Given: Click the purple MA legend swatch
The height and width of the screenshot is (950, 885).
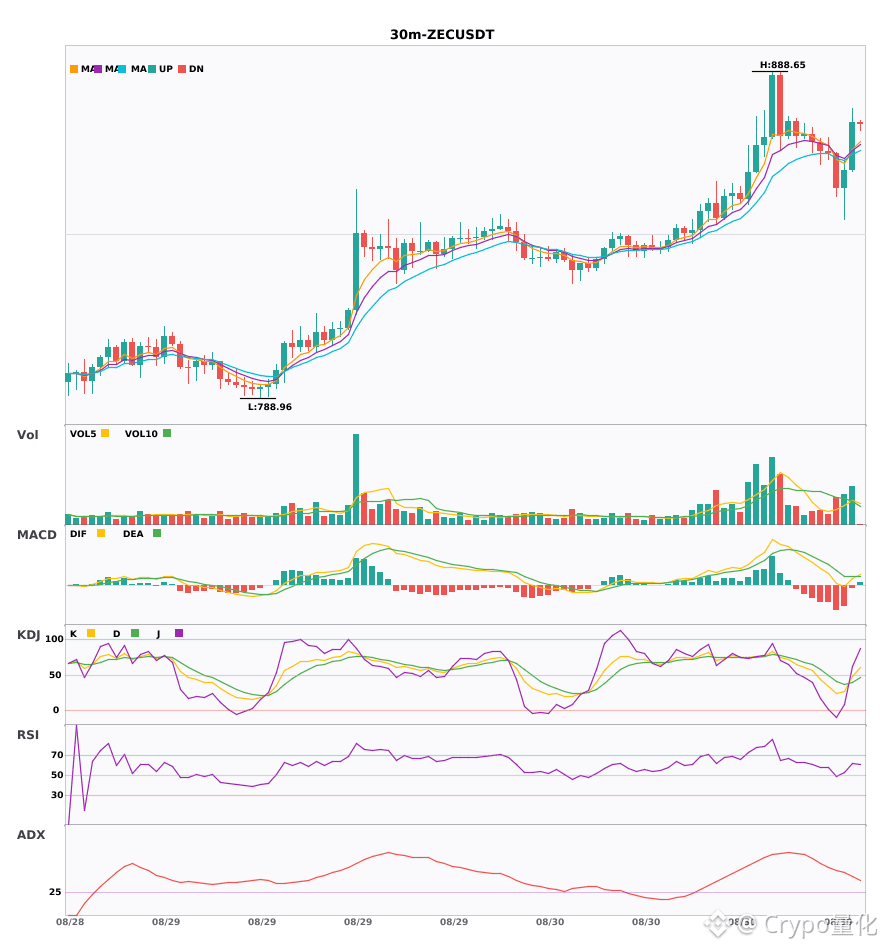Looking at the screenshot, I should 98,69.
